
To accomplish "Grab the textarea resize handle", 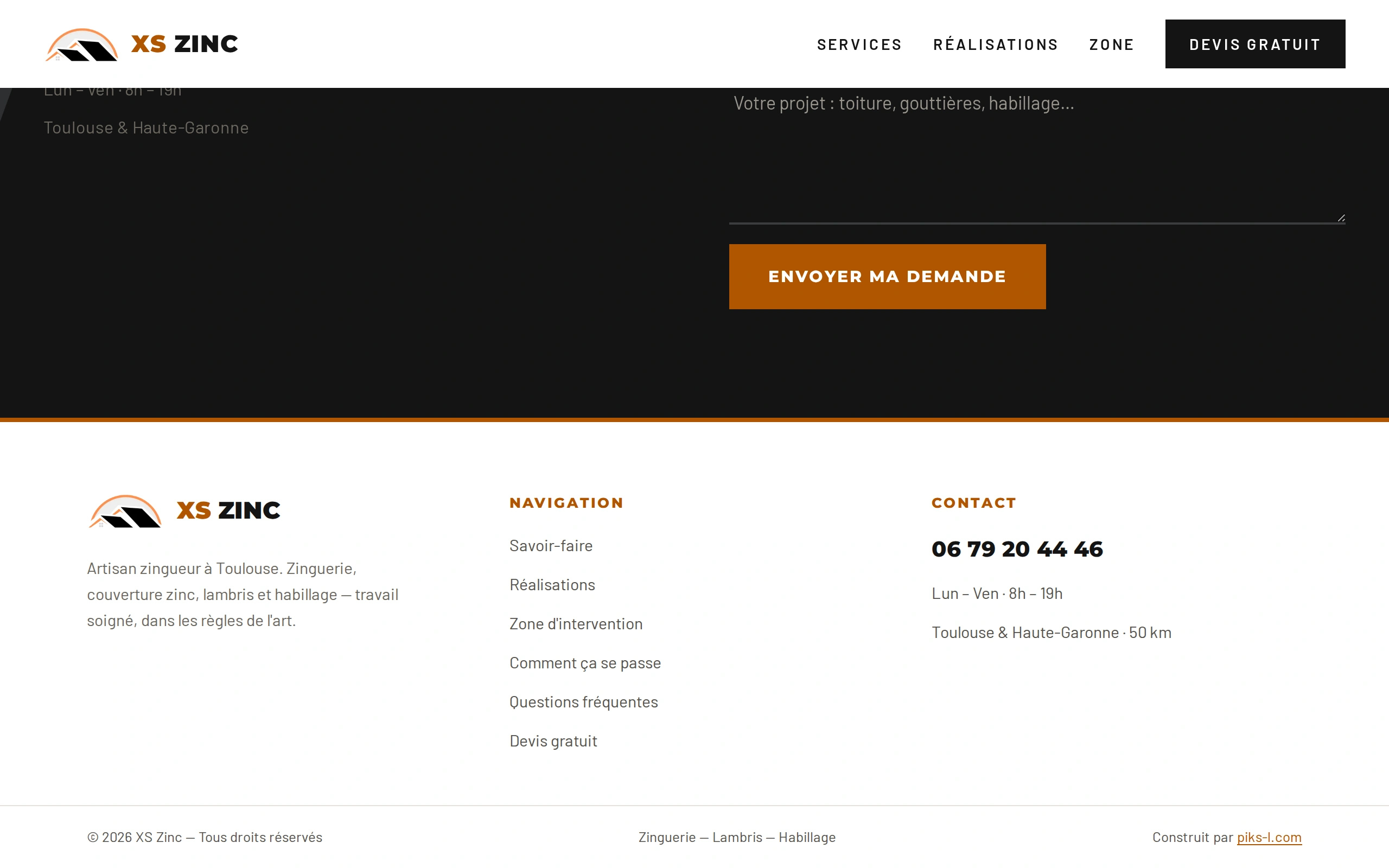I will tap(1341, 218).
